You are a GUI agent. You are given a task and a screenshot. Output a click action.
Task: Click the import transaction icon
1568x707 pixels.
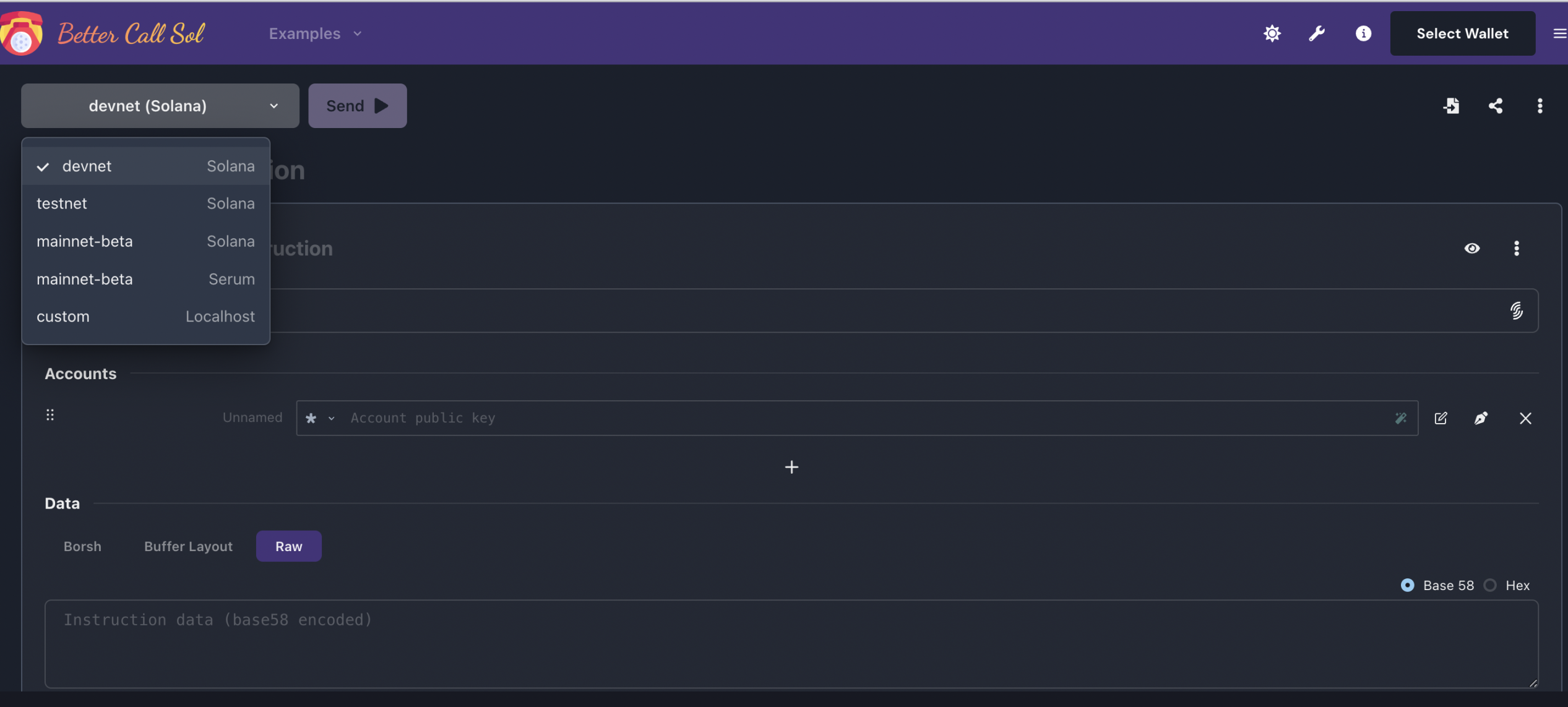[x=1451, y=106]
